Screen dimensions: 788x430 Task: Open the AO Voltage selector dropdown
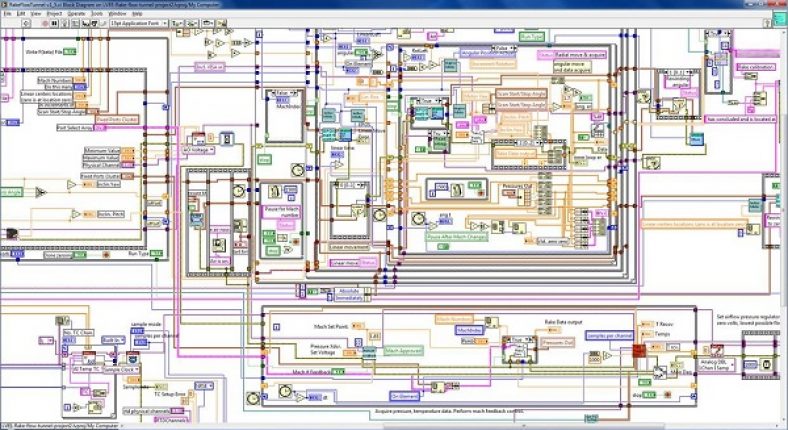click(199, 150)
